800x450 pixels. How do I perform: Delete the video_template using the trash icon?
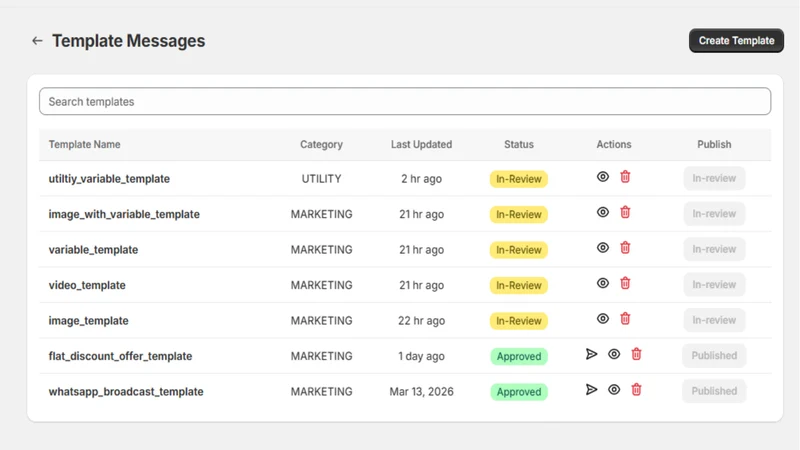(x=625, y=283)
